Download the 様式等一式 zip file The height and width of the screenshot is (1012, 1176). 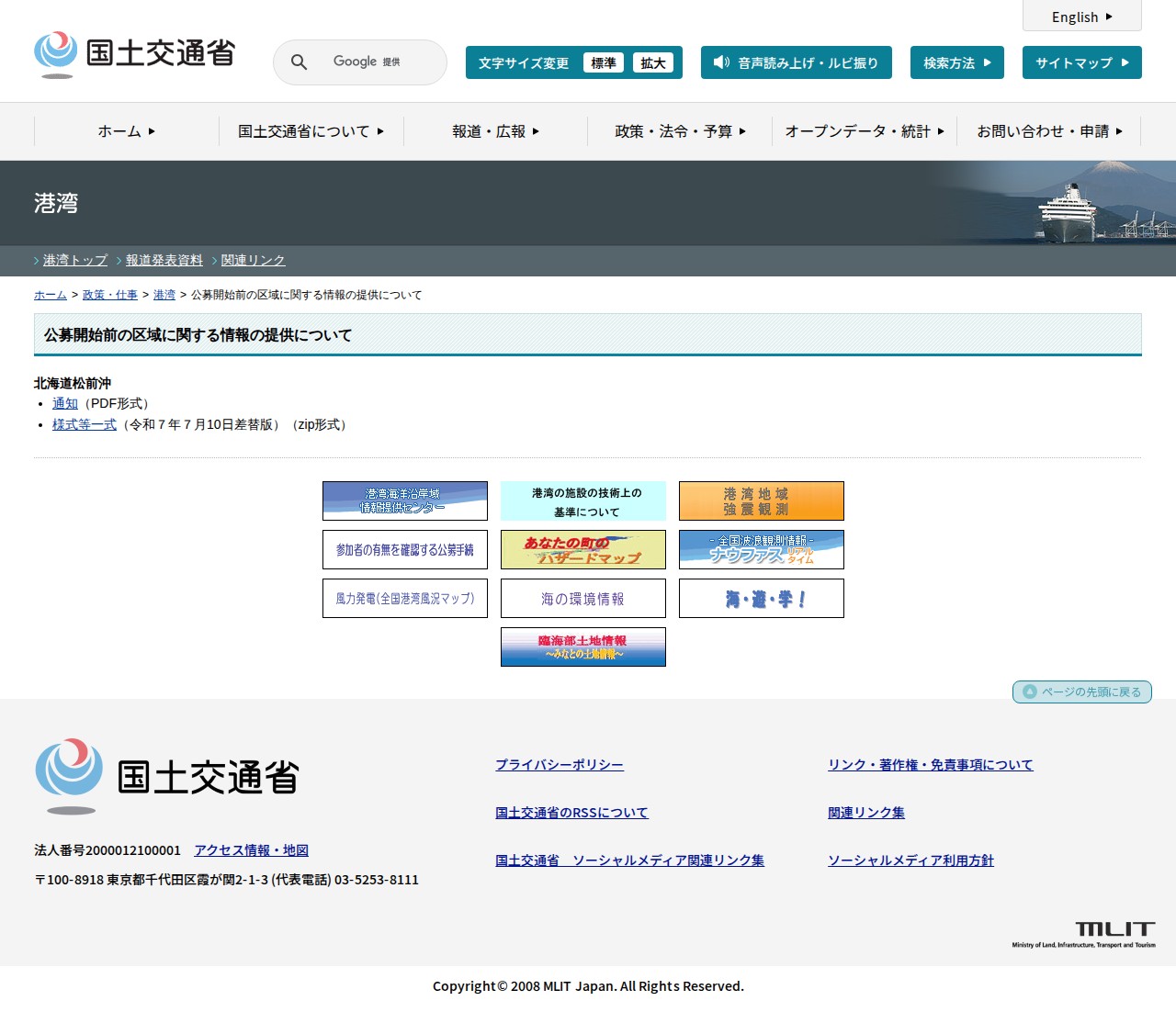[85, 424]
